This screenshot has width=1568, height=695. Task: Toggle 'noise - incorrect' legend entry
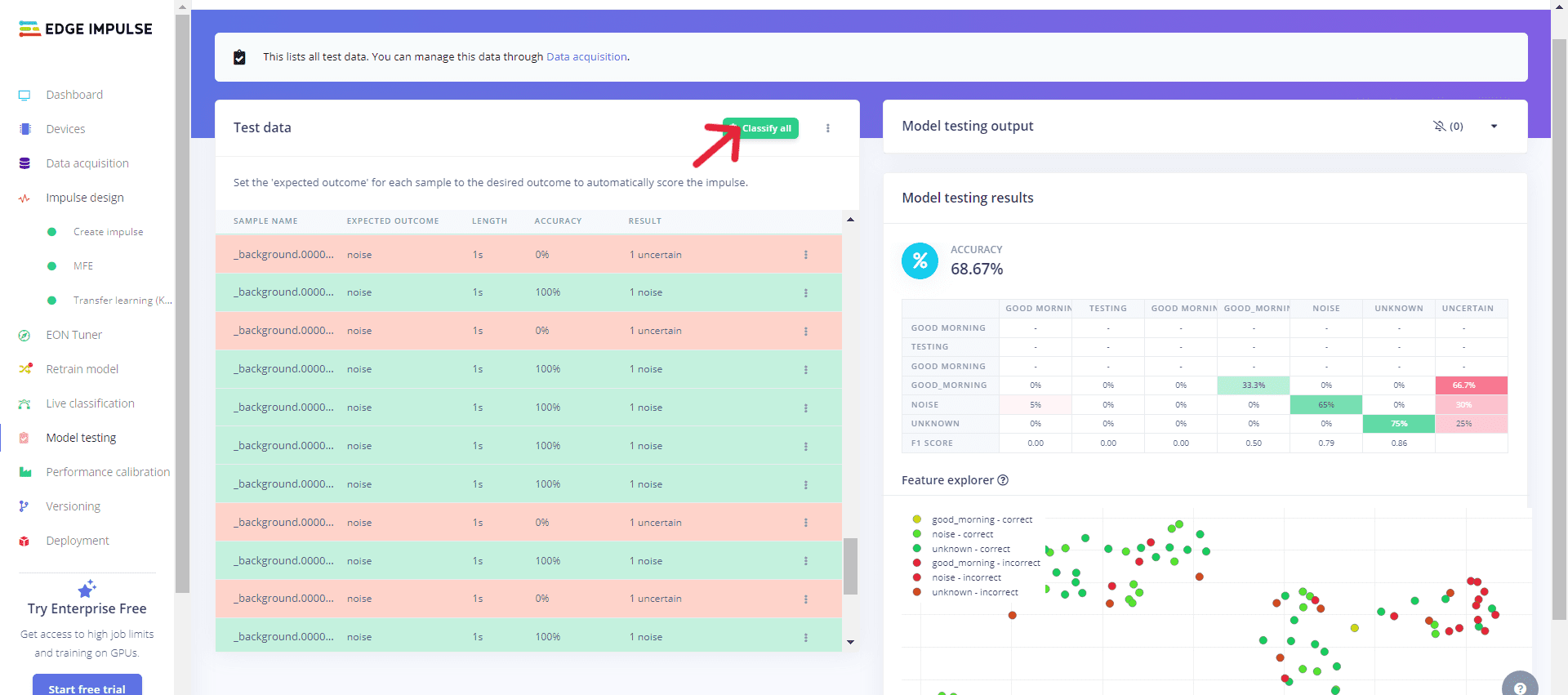pos(966,577)
